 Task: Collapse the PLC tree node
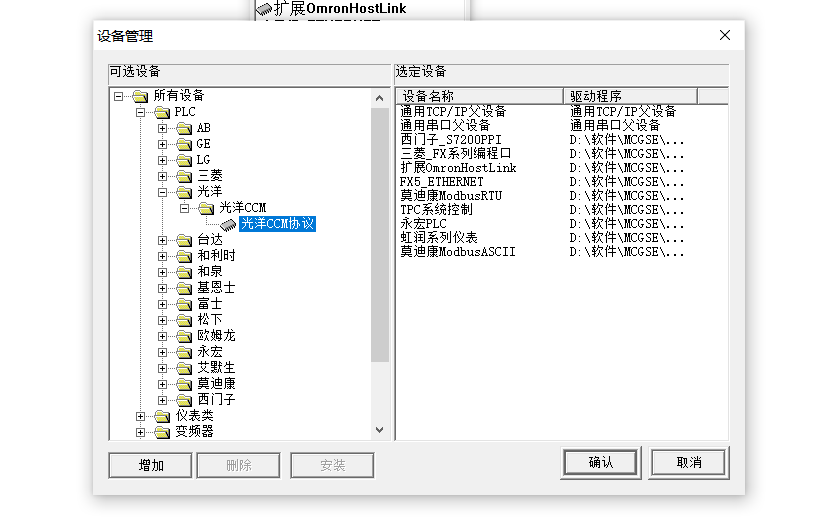(141, 112)
